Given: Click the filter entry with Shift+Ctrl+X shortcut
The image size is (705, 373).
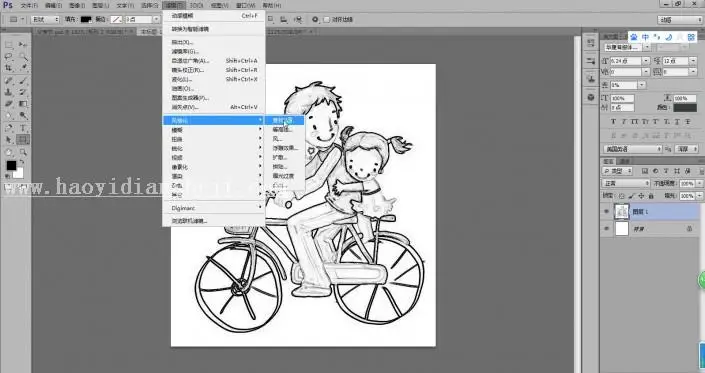Looking at the screenshot, I should click(214, 80).
